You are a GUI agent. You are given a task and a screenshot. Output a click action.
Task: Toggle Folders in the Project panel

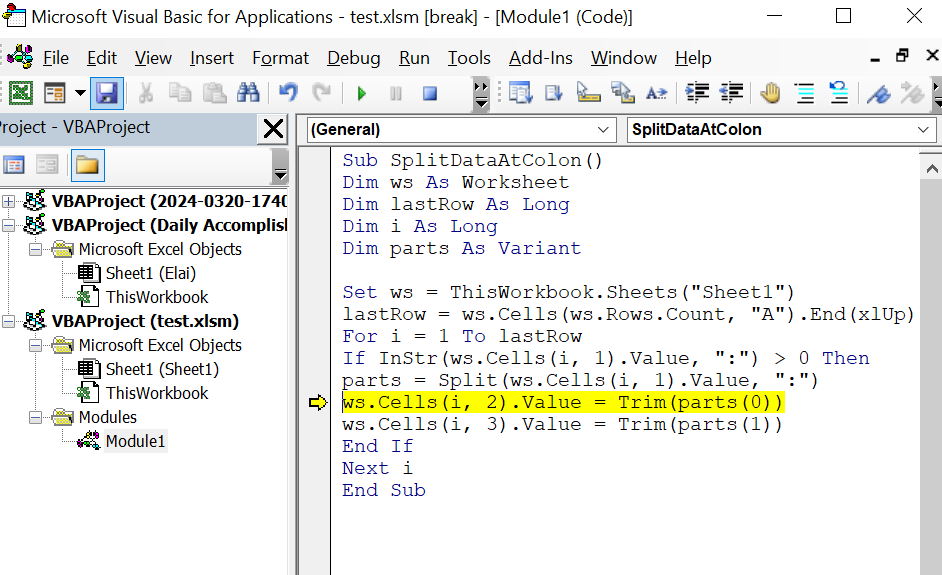coord(88,165)
